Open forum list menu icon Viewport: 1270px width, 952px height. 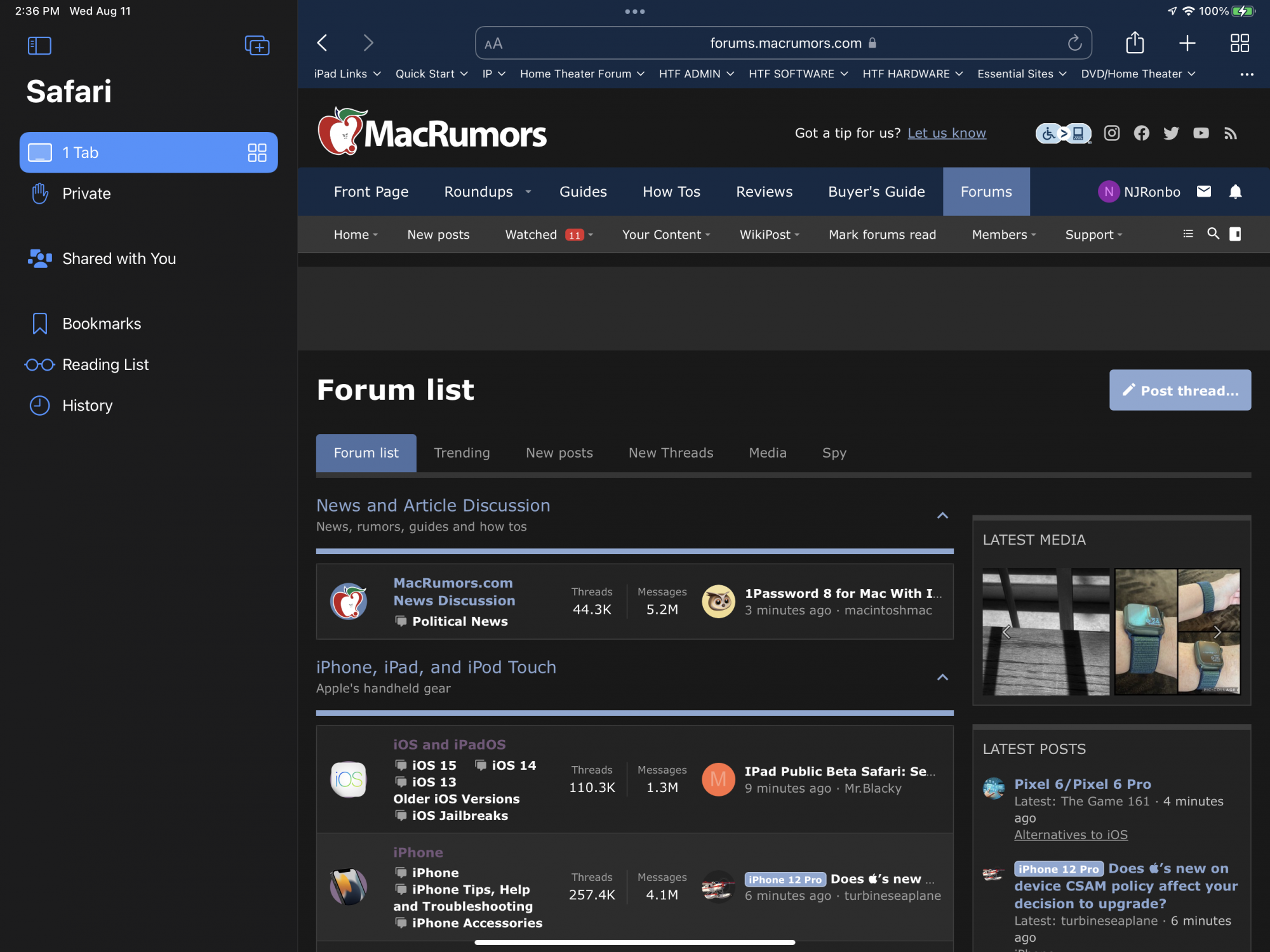click(x=1188, y=234)
